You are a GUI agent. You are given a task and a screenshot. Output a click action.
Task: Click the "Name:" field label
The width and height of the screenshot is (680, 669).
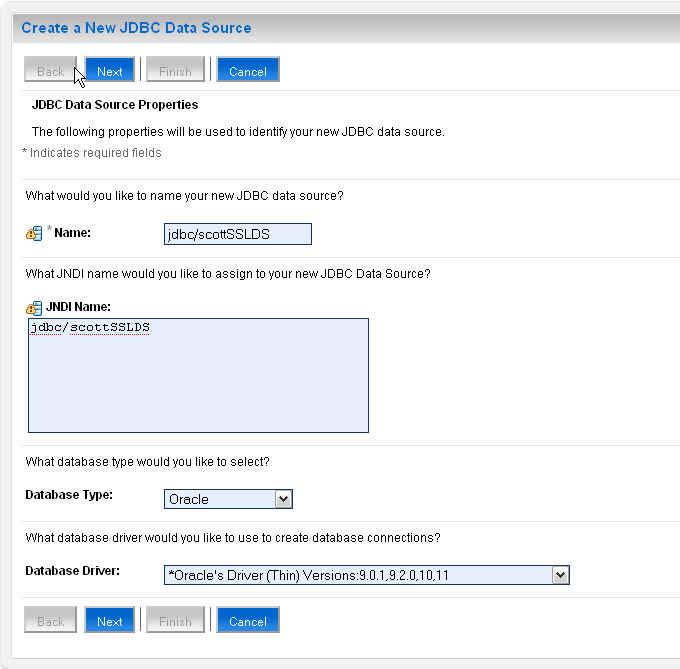coord(72,233)
